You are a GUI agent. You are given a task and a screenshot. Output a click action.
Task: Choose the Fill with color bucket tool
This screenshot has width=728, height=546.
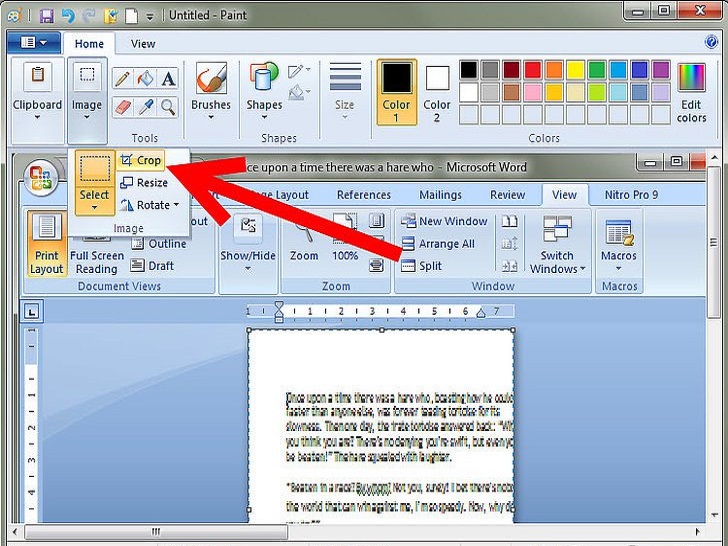click(x=146, y=78)
